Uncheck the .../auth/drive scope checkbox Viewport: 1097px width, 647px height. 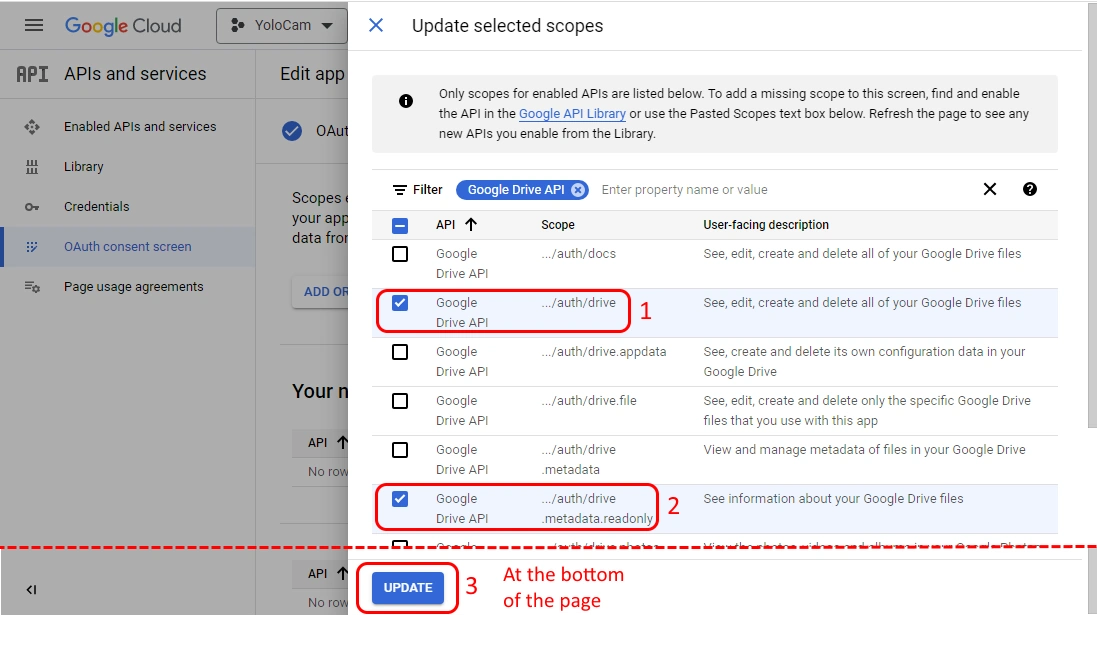pyautogui.click(x=399, y=303)
